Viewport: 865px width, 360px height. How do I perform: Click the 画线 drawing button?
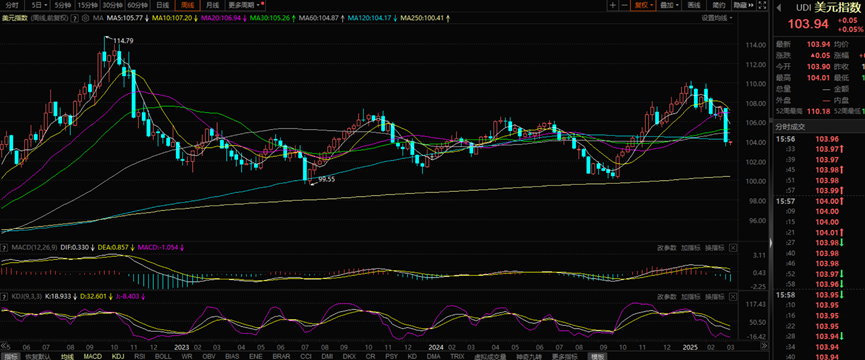[x=694, y=5]
